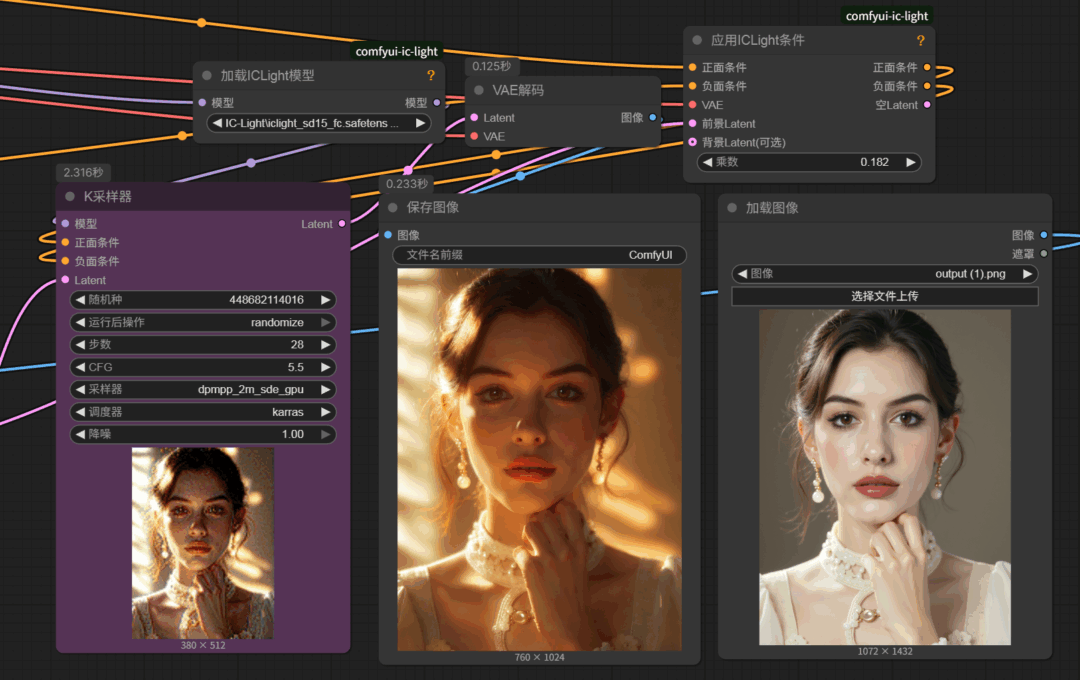Click the left arrow on the 步数 field
The height and width of the screenshot is (680, 1080).
click(81, 344)
